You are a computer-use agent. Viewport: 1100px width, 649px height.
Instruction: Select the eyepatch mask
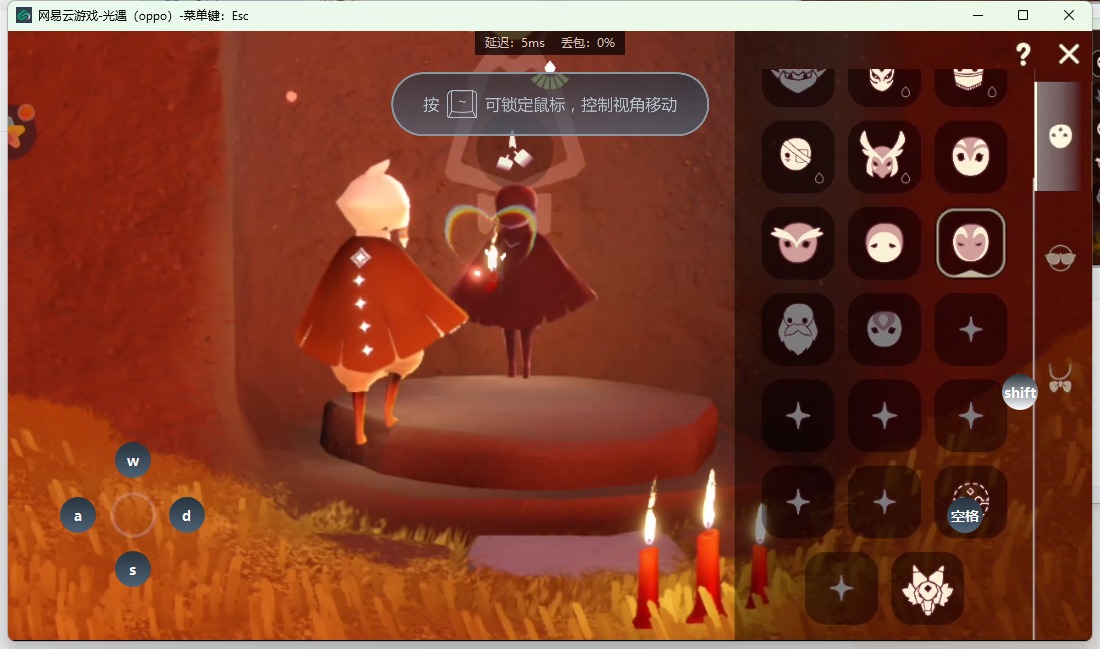pos(798,156)
